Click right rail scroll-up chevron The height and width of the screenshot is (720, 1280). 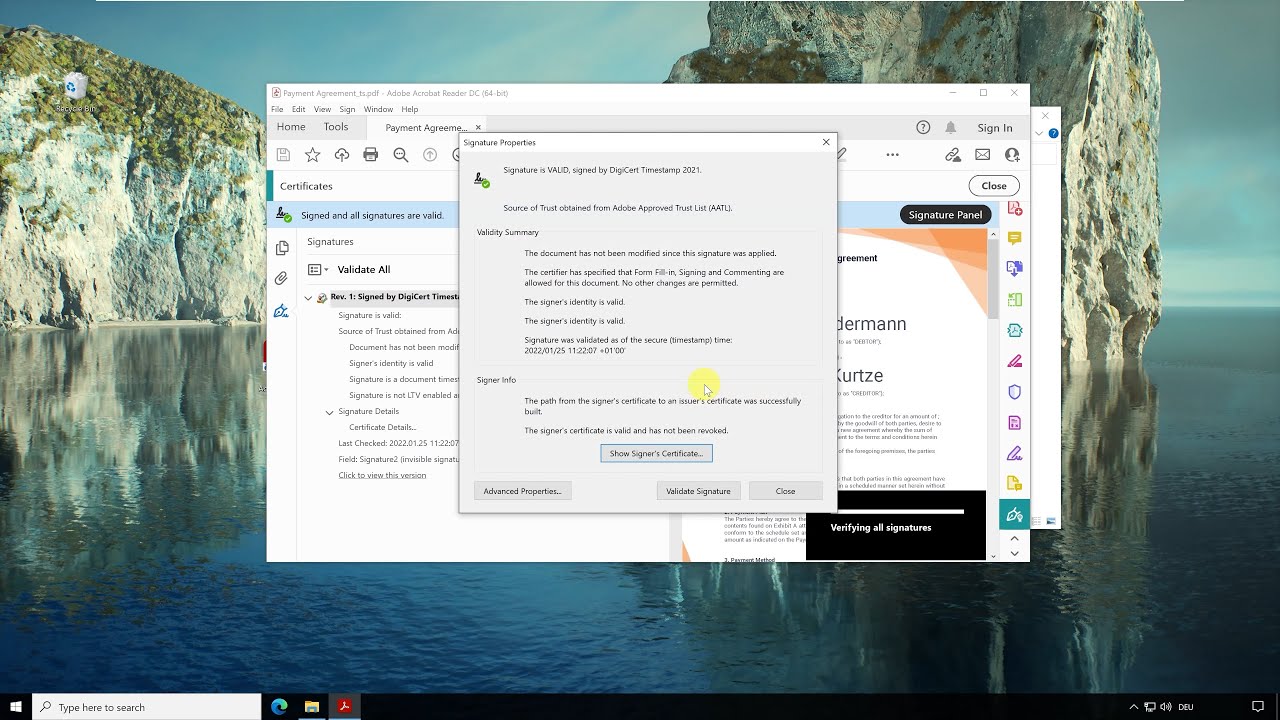(x=1014, y=539)
